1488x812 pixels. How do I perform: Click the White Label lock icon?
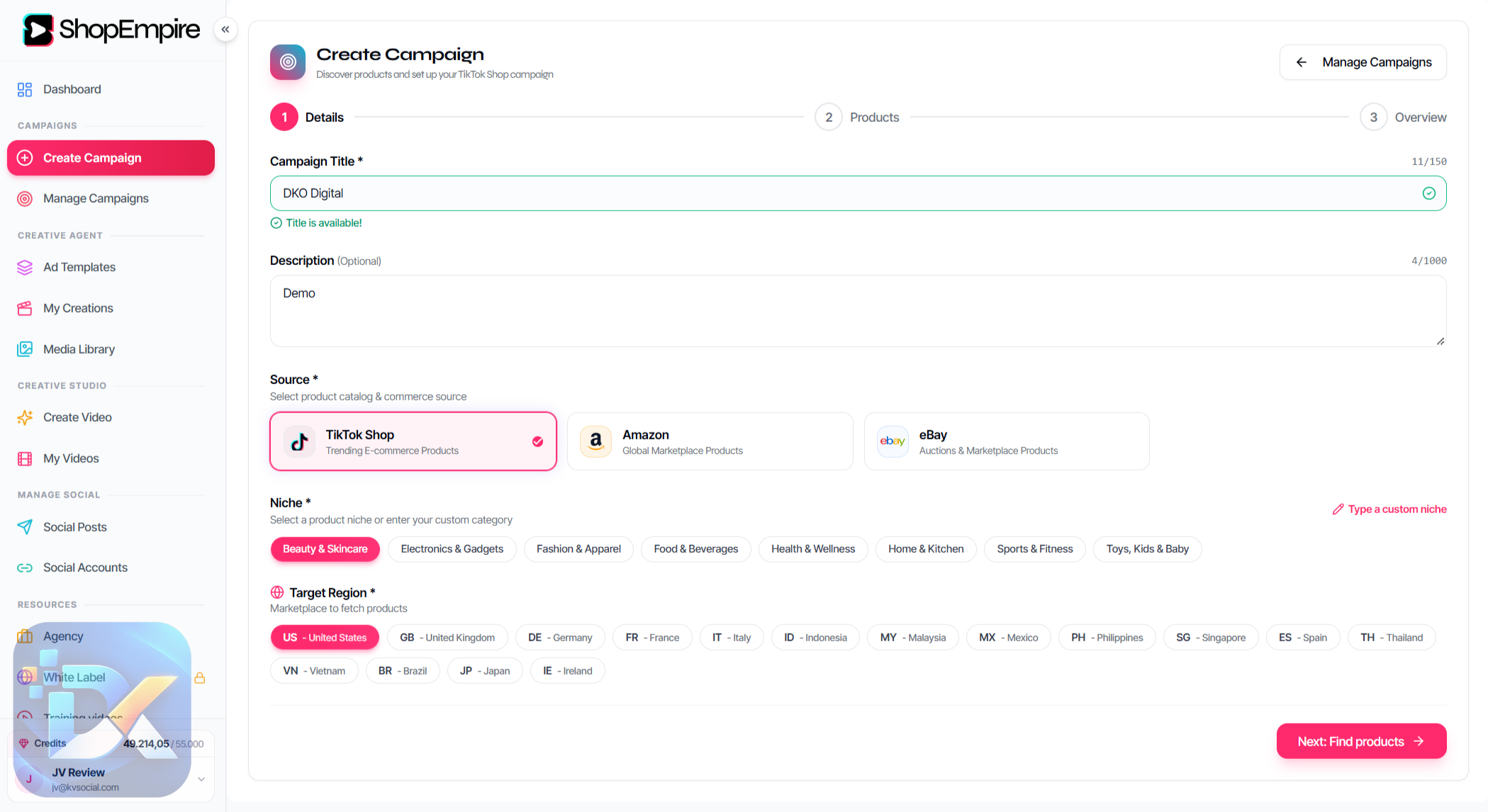click(200, 678)
